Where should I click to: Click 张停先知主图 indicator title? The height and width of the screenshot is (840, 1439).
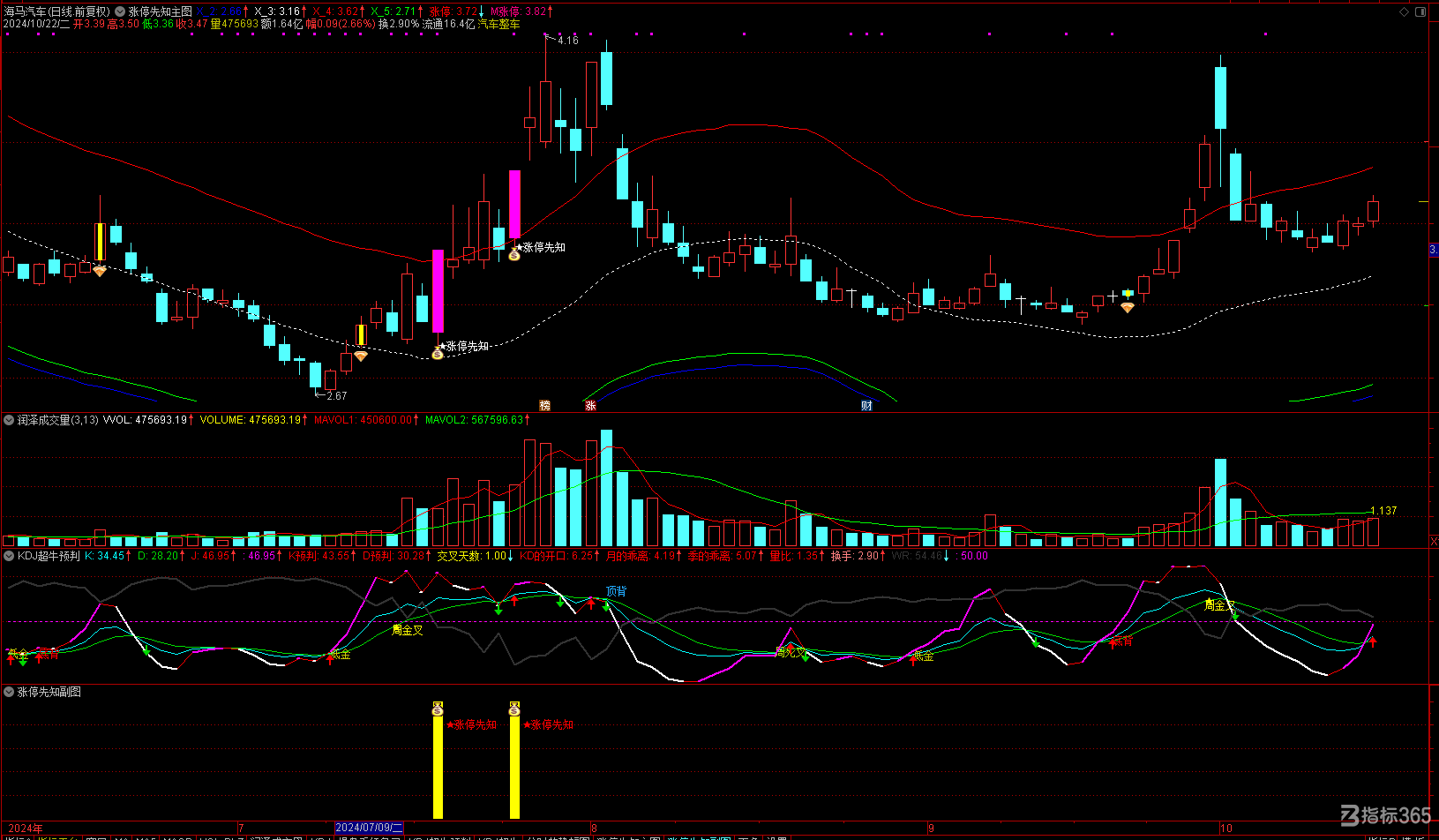click(160, 11)
